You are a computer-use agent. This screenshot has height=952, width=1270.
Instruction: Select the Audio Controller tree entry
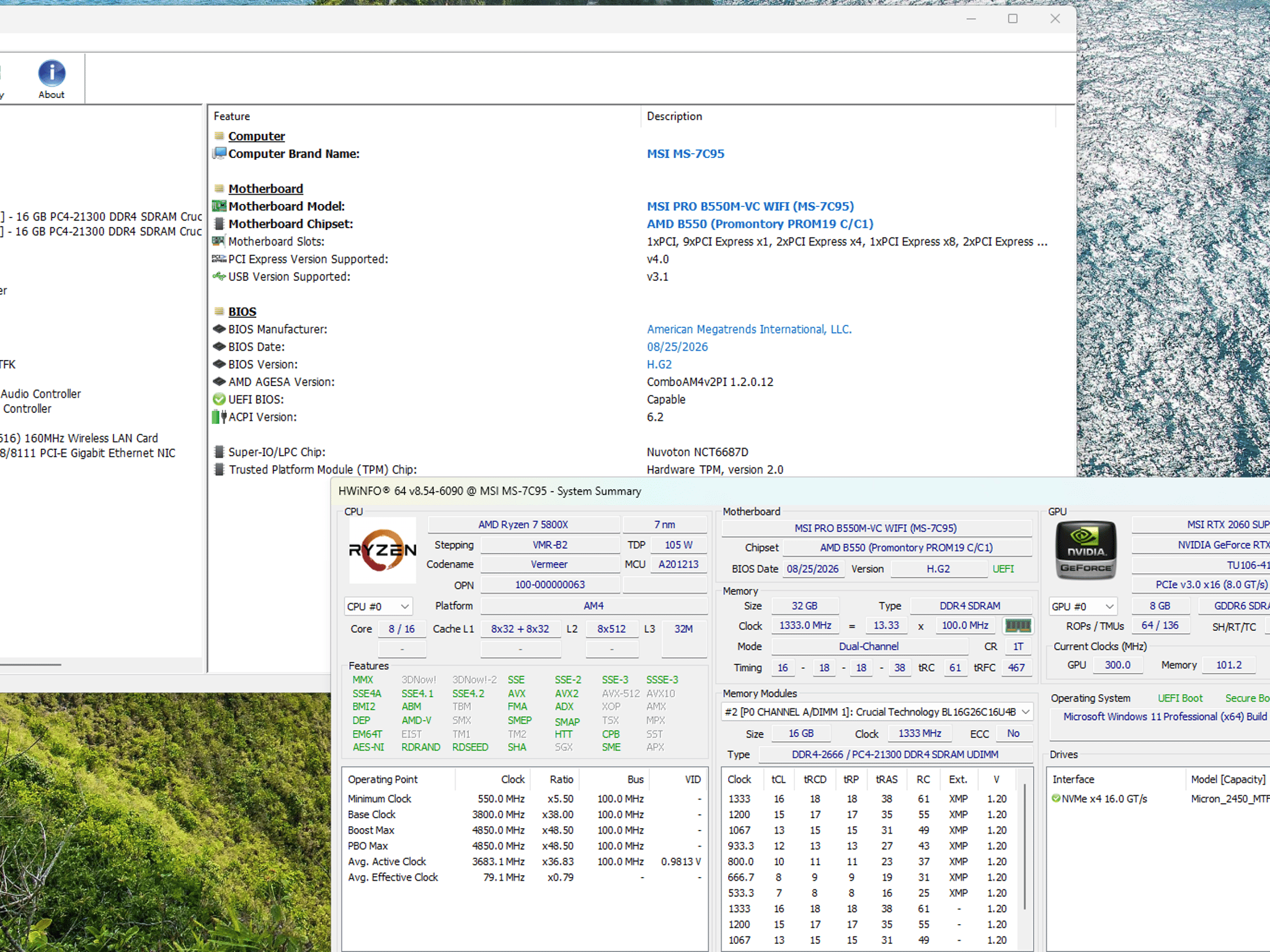41,394
